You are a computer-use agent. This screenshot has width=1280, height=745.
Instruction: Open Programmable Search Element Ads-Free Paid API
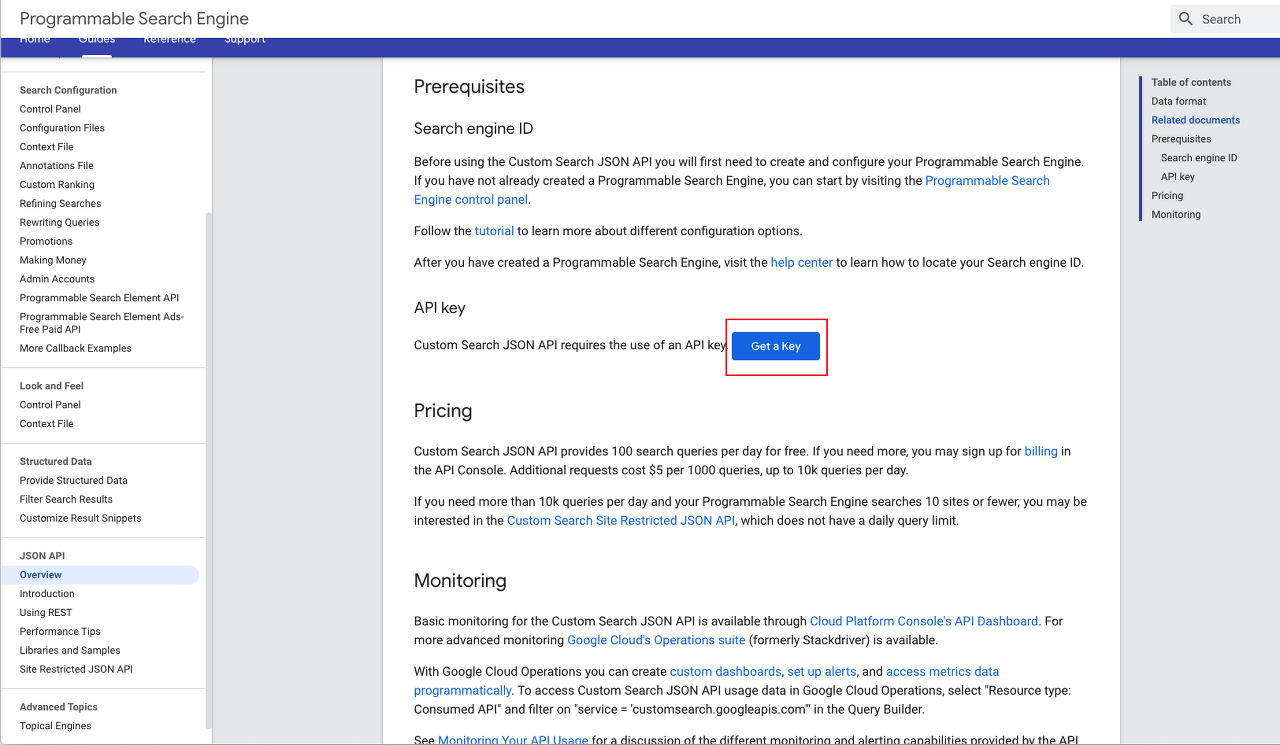102,323
